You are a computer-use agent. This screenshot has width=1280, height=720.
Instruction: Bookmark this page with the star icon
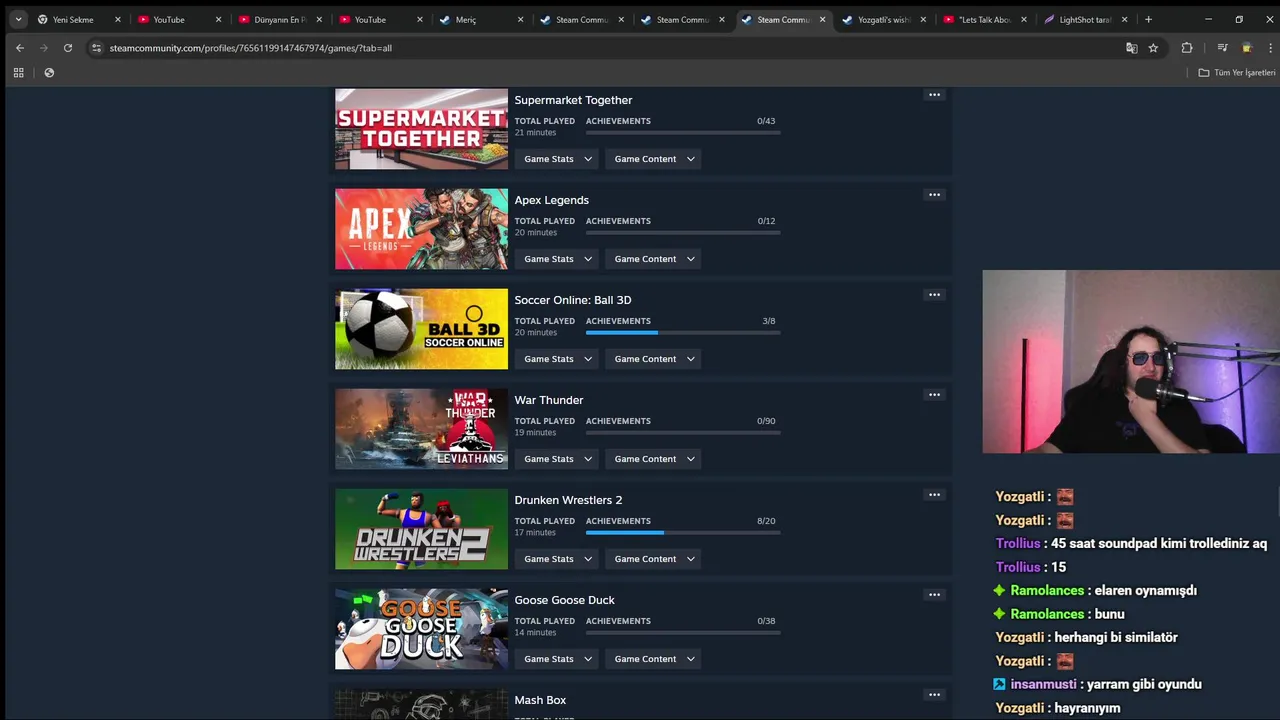pos(1153,48)
